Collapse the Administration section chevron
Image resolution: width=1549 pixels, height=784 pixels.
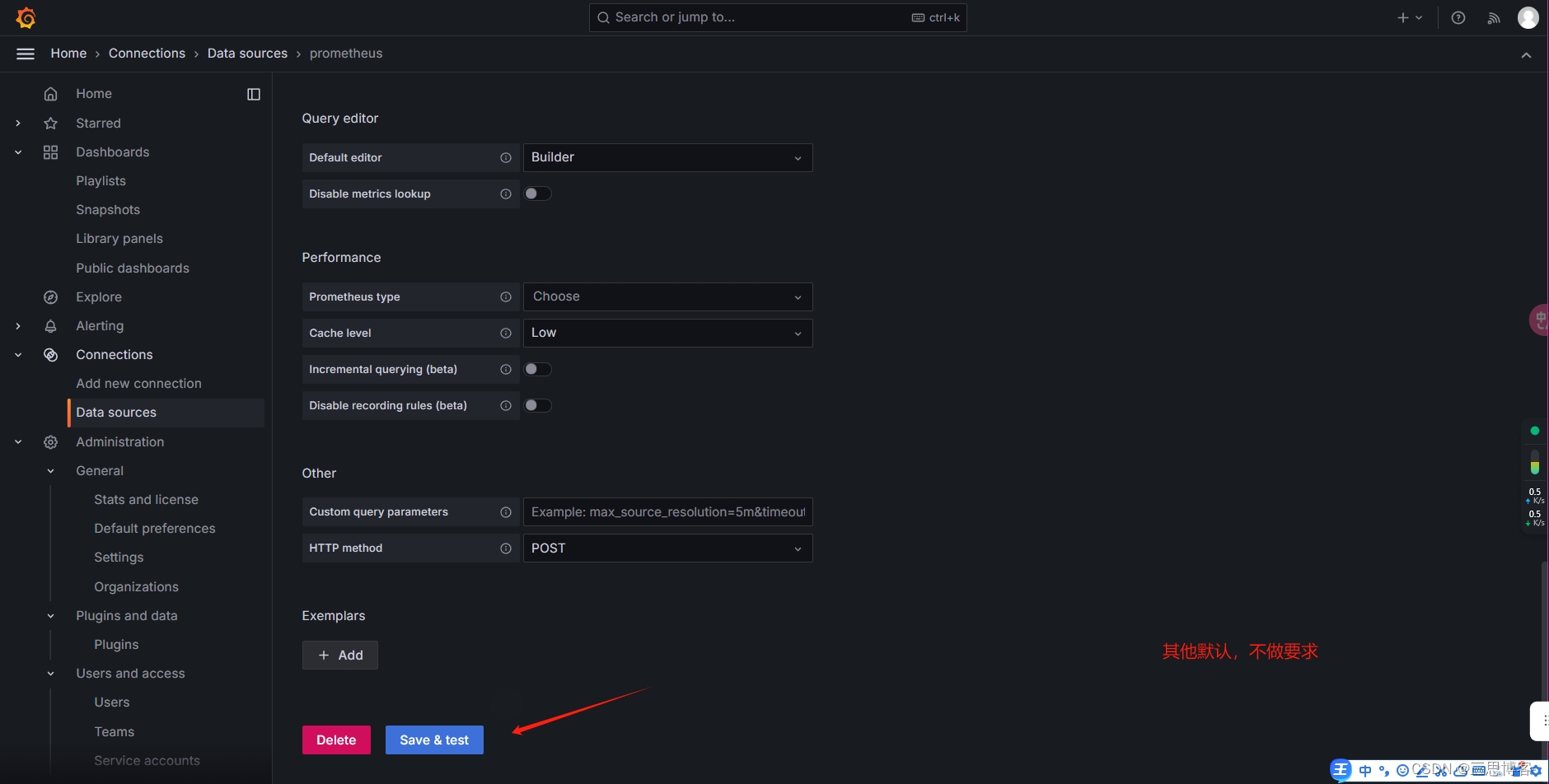pyautogui.click(x=18, y=442)
